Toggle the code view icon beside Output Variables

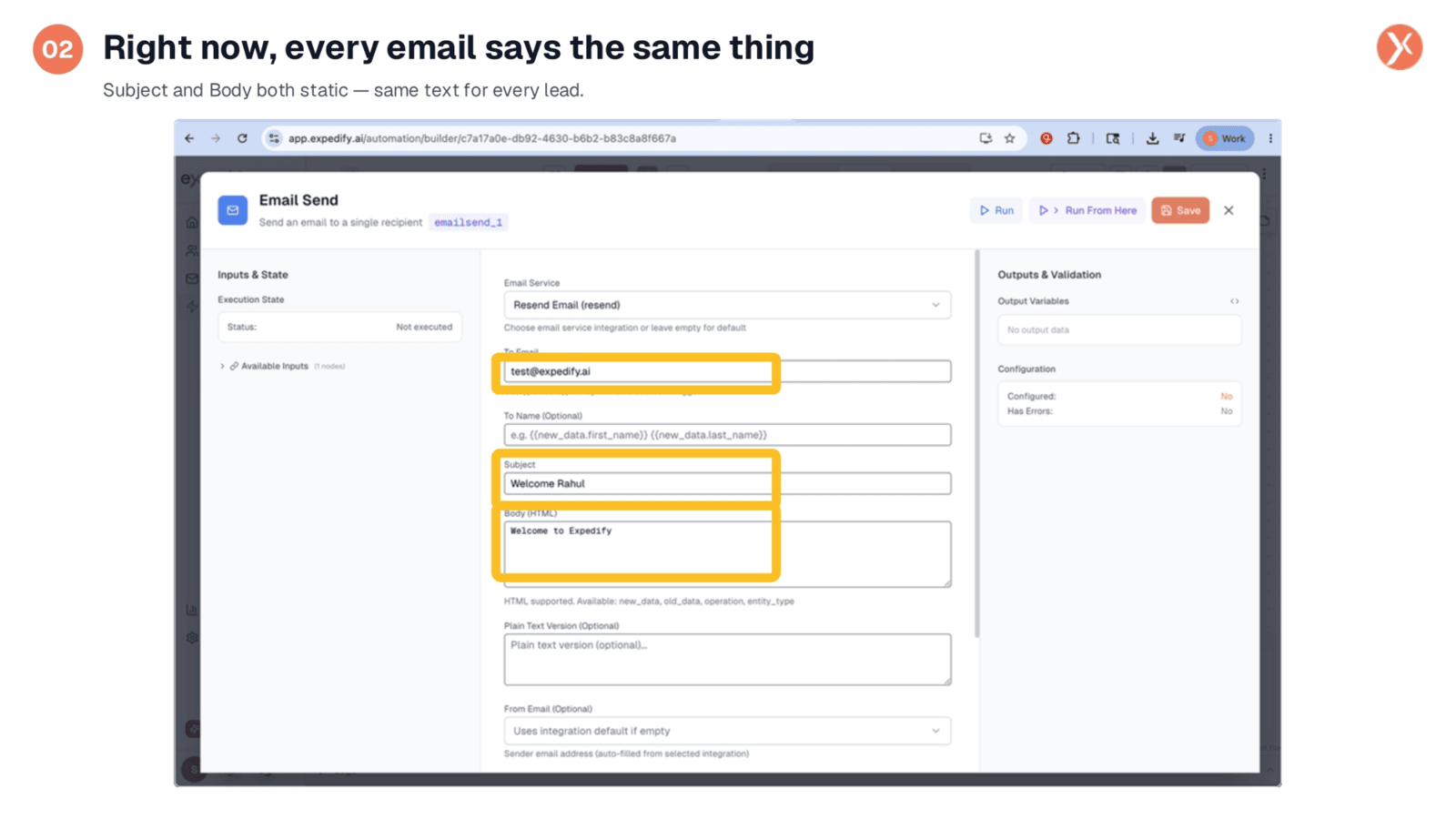point(1235,301)
